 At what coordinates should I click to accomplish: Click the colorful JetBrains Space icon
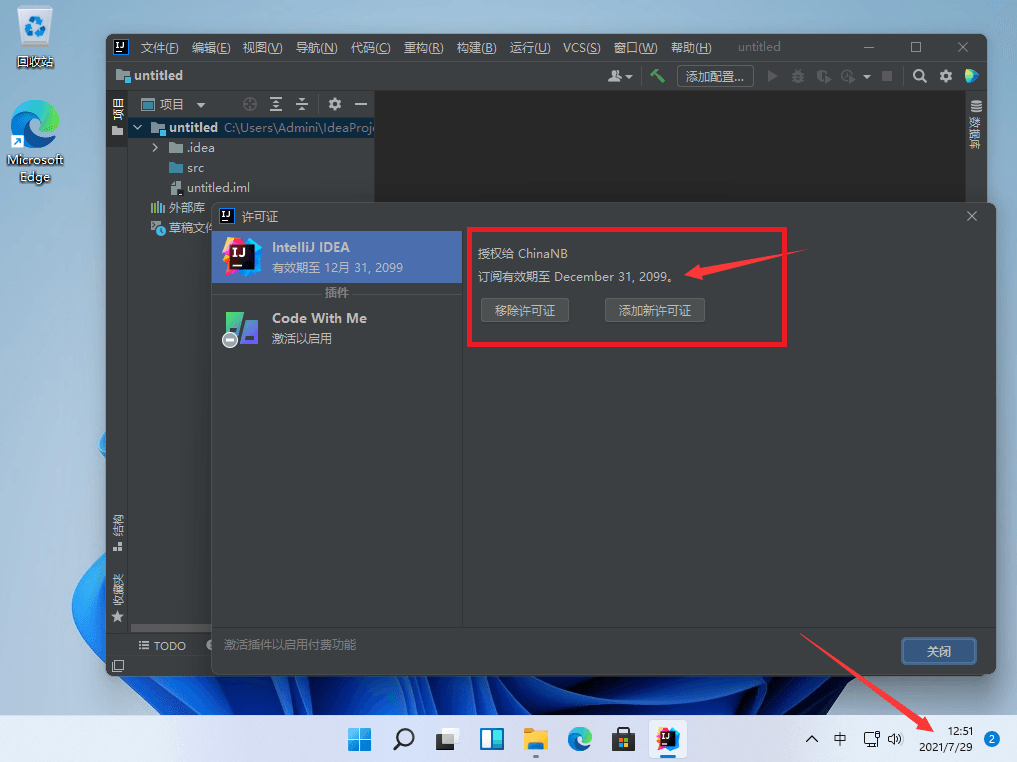pos(971,76)
